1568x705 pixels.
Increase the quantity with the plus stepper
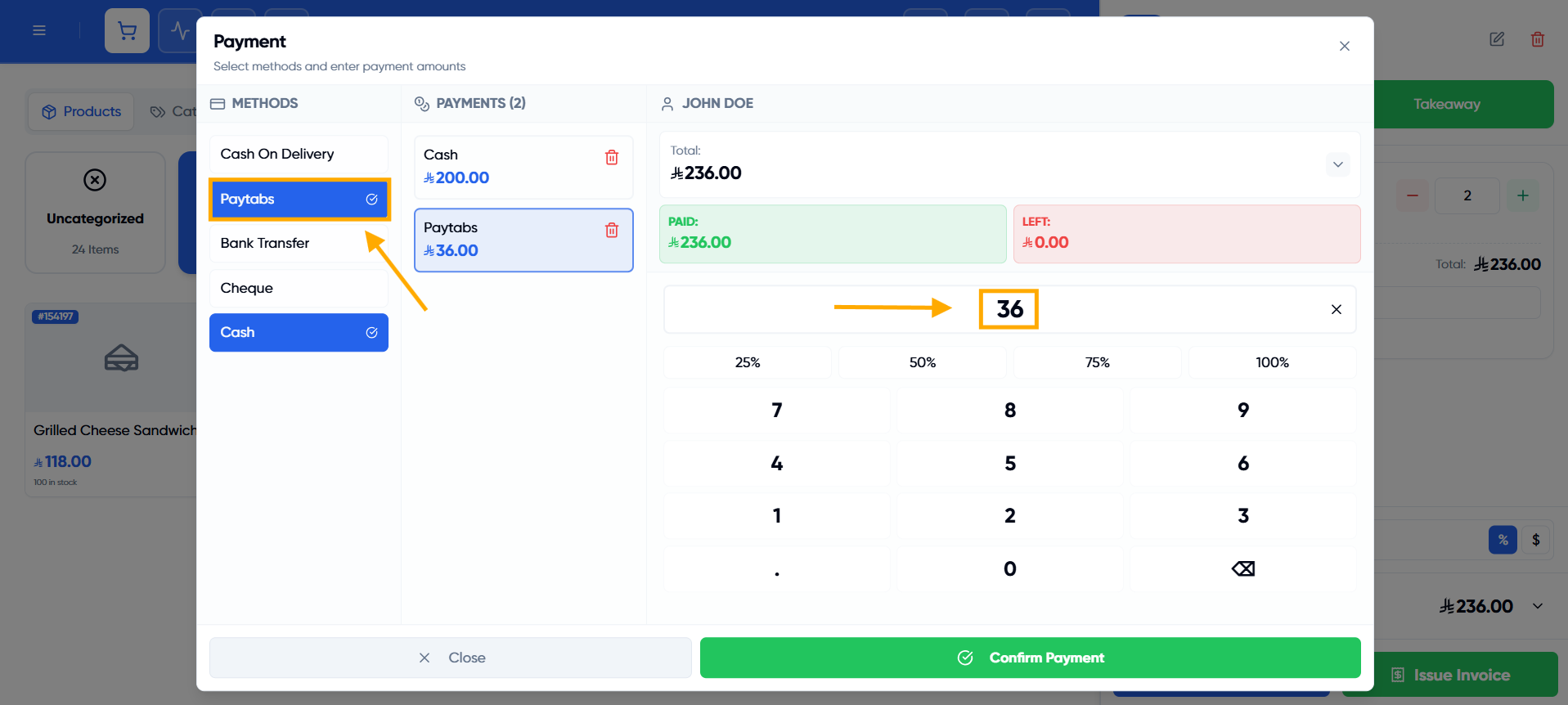click(x=1522, y=195)
